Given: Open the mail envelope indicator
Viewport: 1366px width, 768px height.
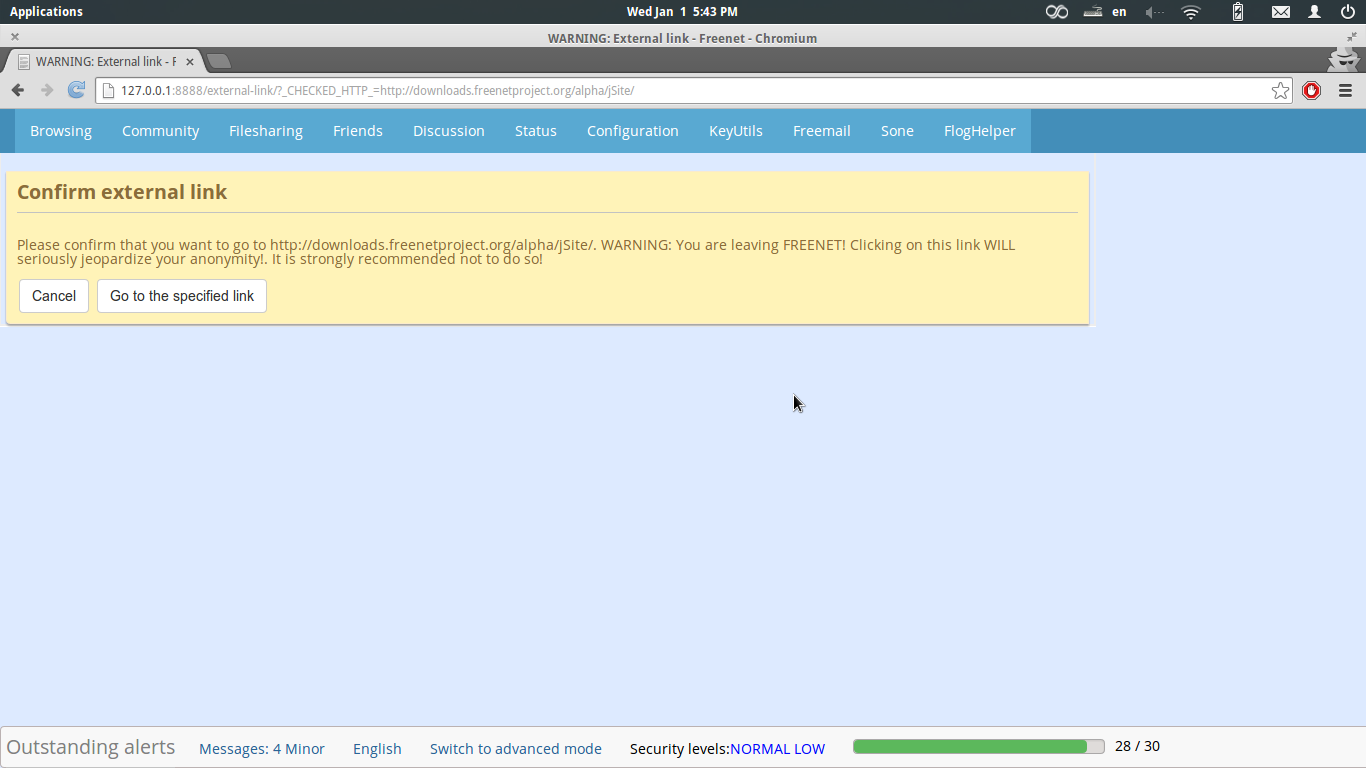Looking at the screenshot, I should (1280, 12).
